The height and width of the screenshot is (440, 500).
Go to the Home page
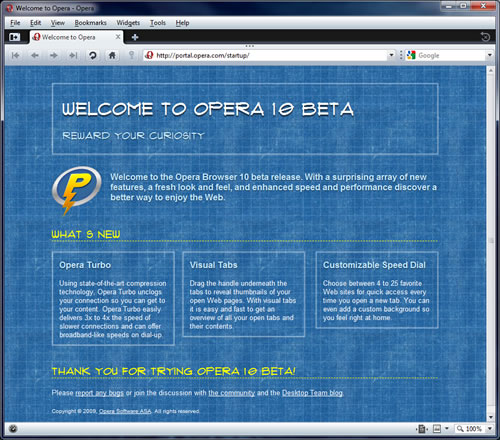pyautogui.click(x=112, y=55)
